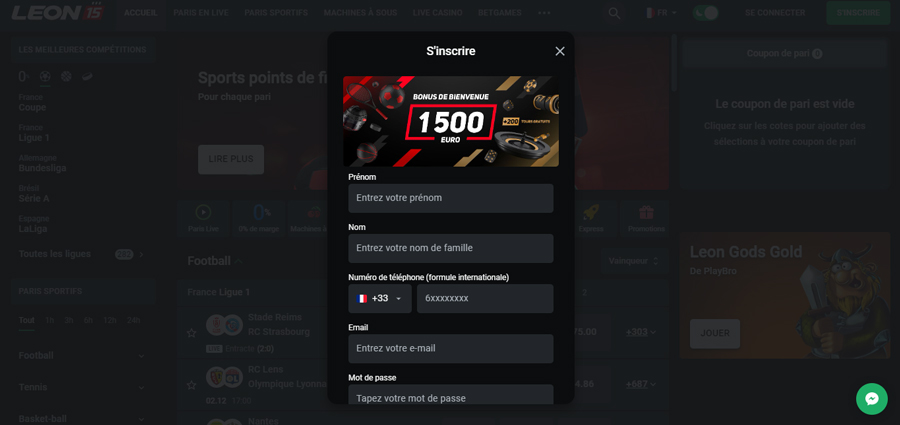This screenshot has width=900, height=425.
Task: Click the Se Connecter button
Action: pyautogui.click(x=775, y=13)
